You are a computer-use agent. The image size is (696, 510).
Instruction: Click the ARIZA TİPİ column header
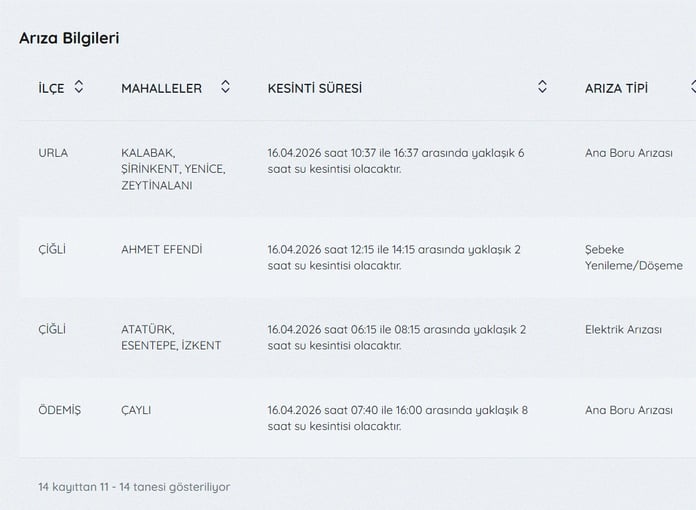point(616,88)
